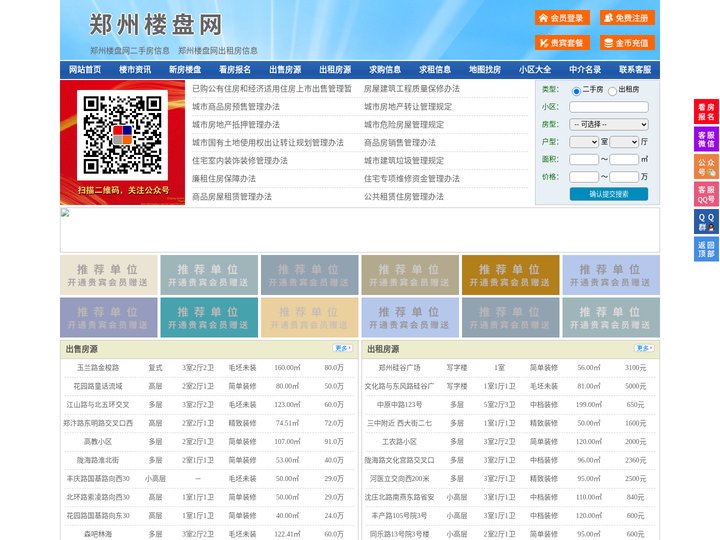Open 中介名录 navigation item
Screen dimensions: 720x540
pos(585,70)
